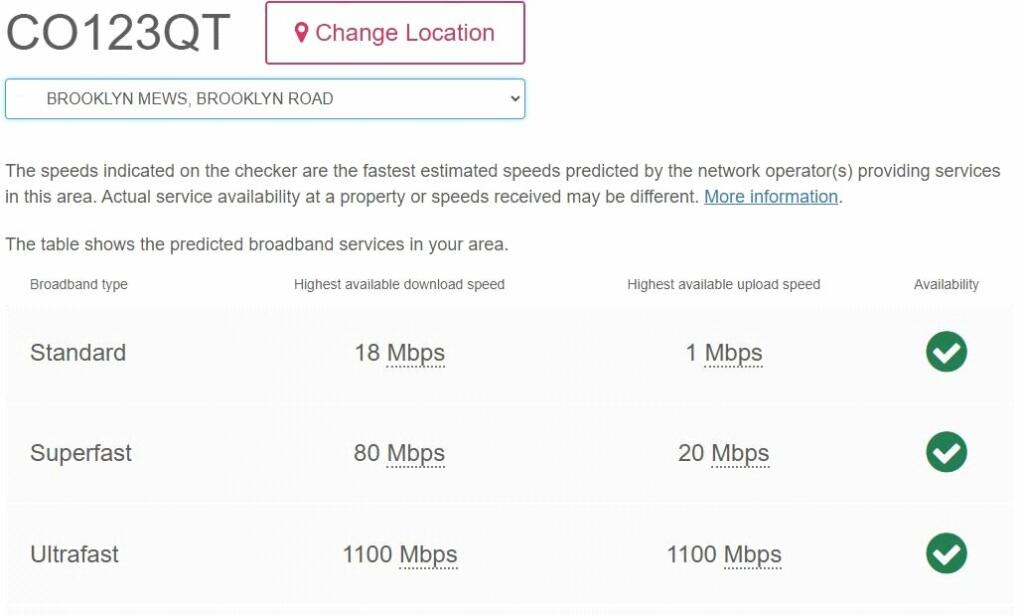Viewport: 1024px width, 616px height.
Task: Select the Superfast 20 Mbps upload value
Action: 723,453
